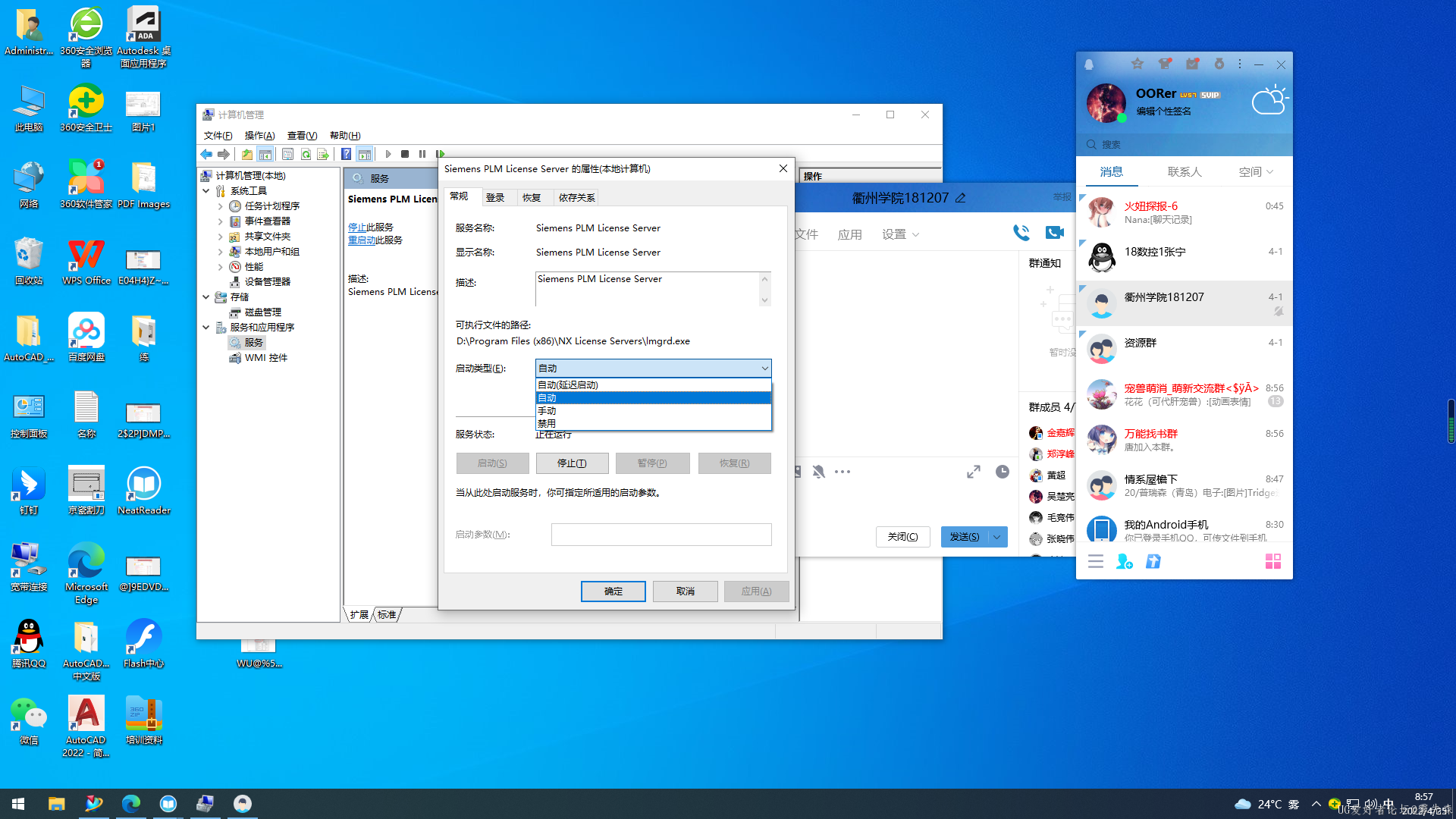
Task: Click inside the 启动参数 input field
Action: [x=661, y=534]
